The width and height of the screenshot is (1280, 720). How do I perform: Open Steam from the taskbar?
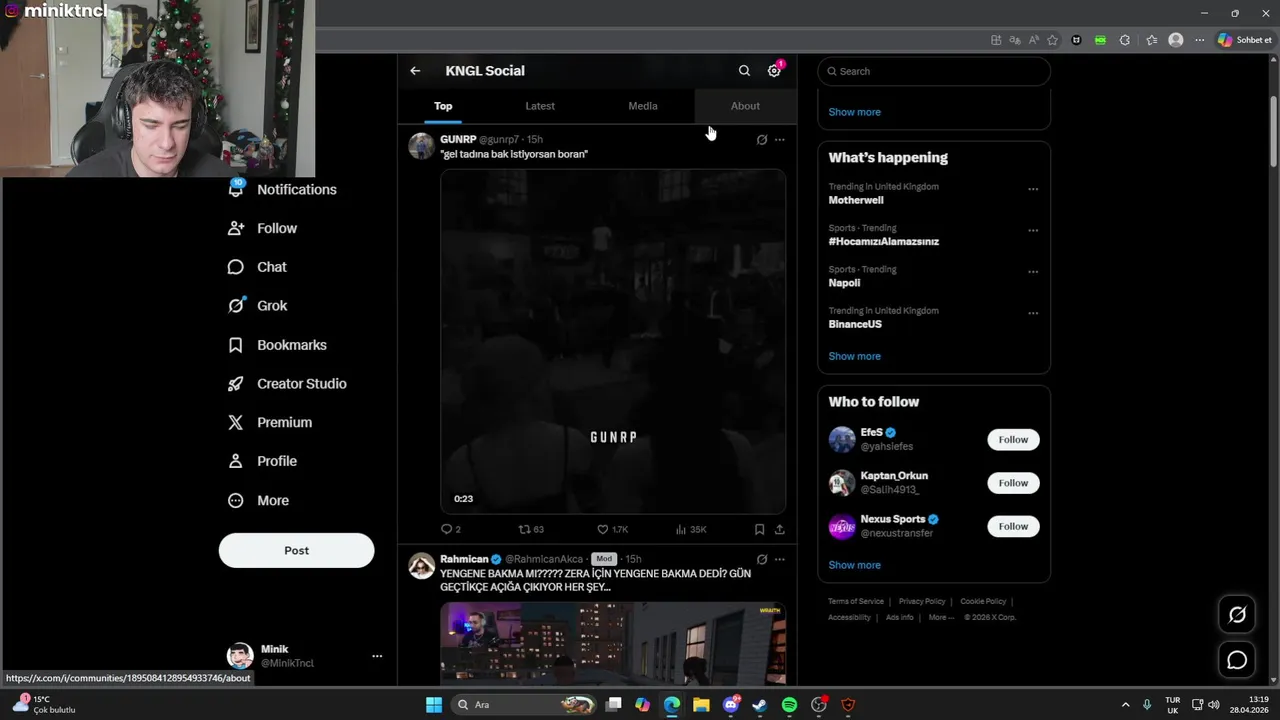(x=760, y=705)
